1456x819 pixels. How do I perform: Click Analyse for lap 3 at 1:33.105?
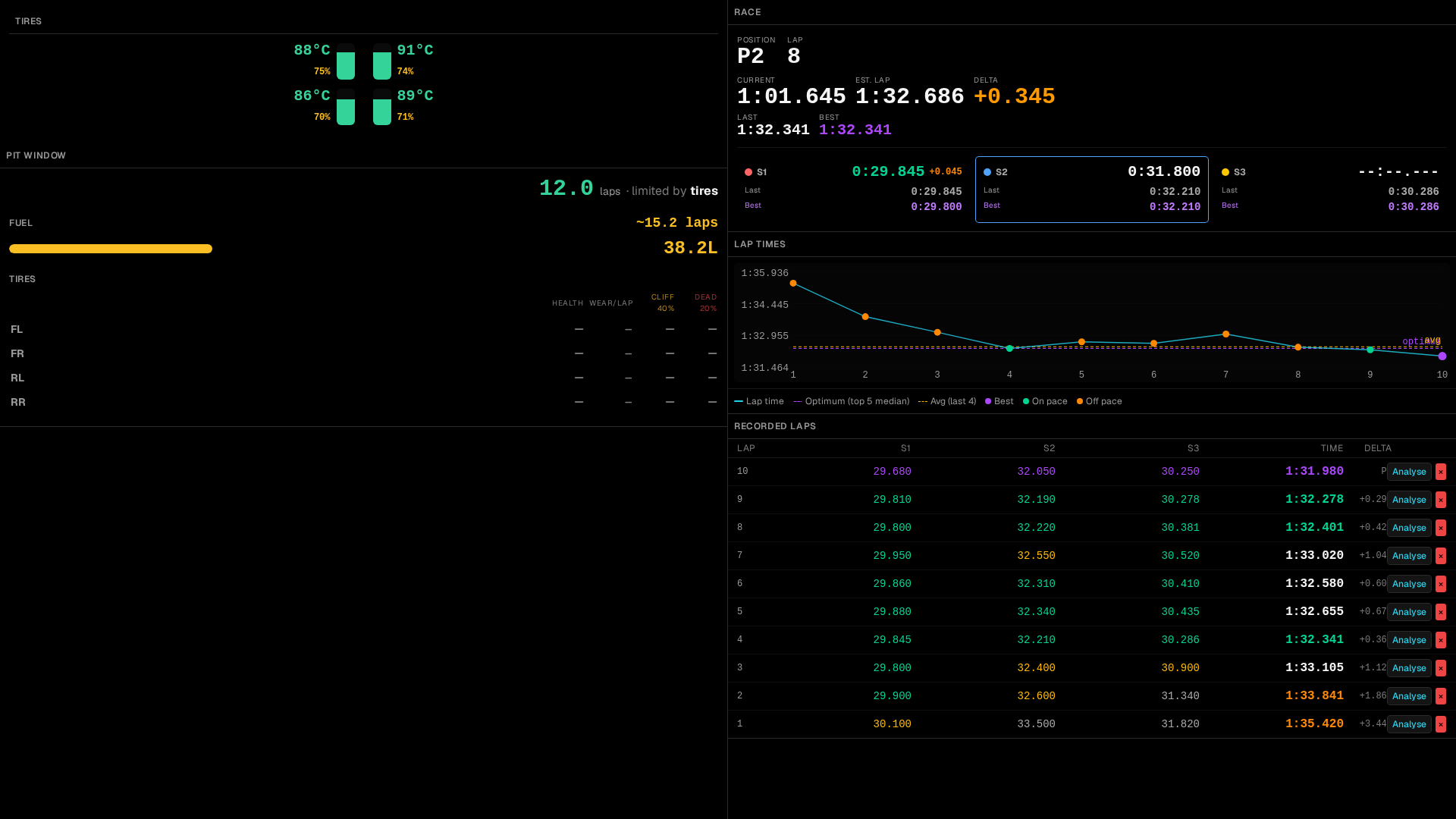click(1409, 668)
